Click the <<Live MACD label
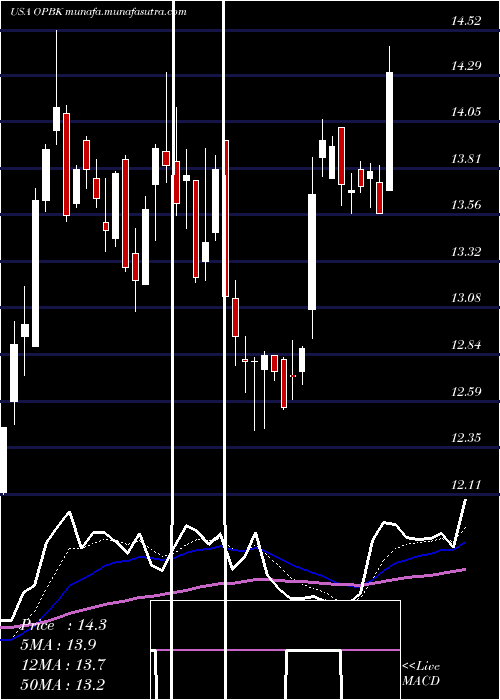Viewport: 500px width, 700px height. point(421,673)
